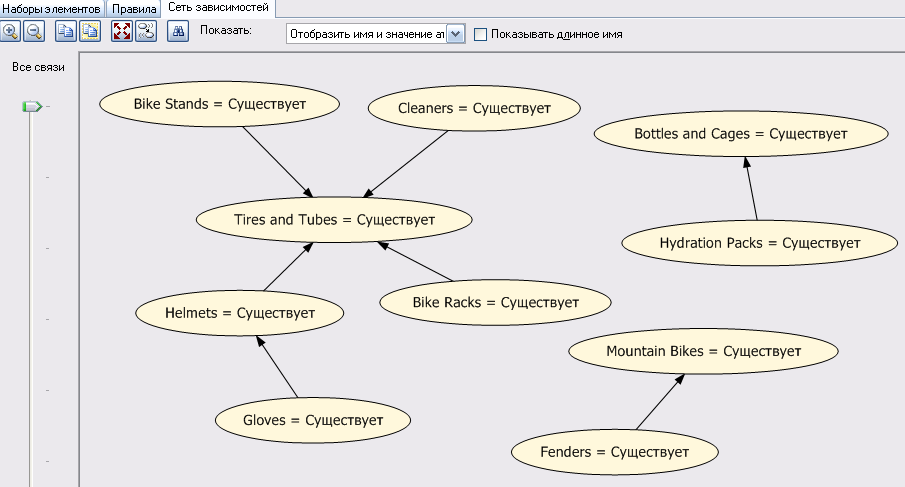This screenshot has width=905, height=487.
Task: Switch to 'Правила' tab
Action: [x=134, y=9]
